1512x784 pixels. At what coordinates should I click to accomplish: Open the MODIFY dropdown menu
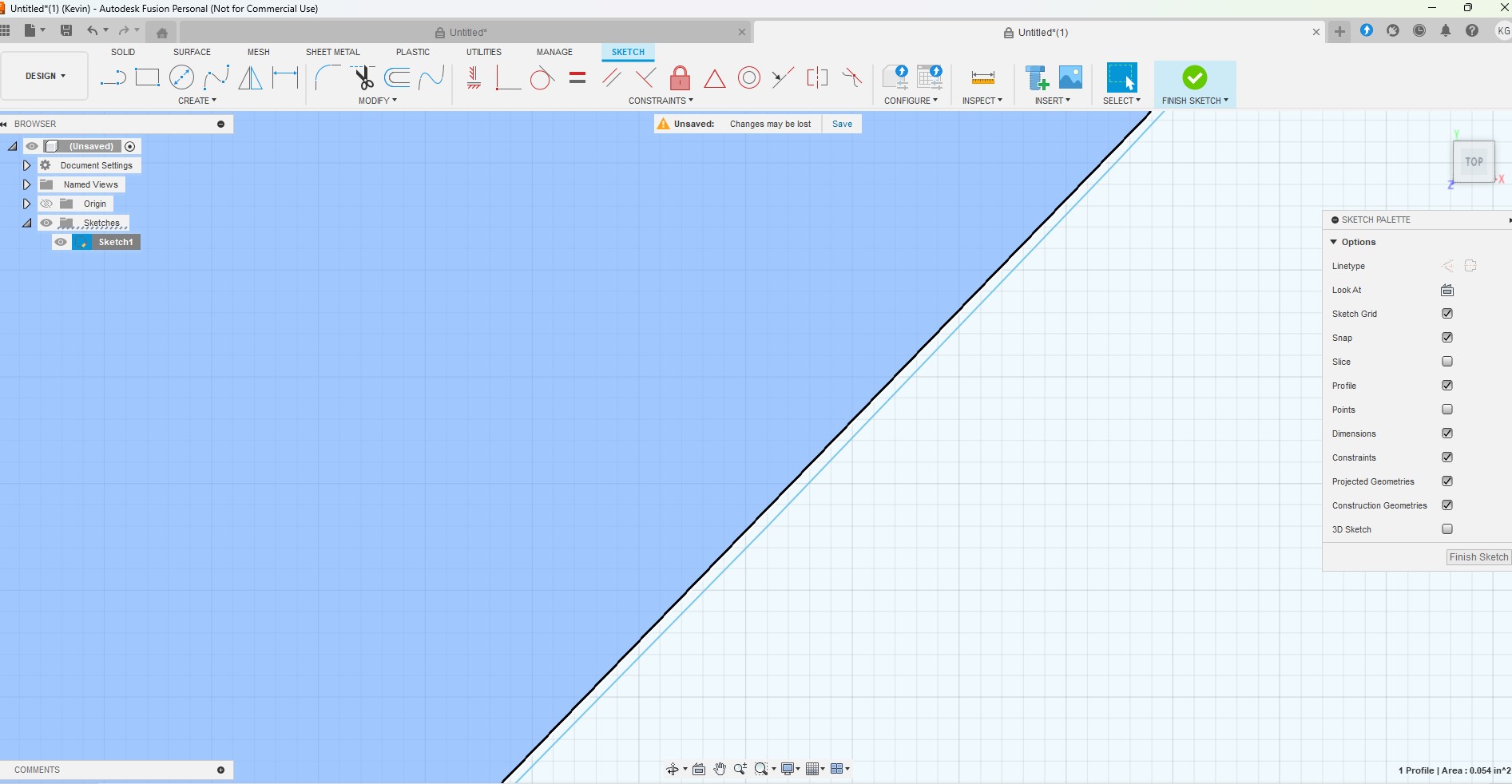tap(378, 101)
